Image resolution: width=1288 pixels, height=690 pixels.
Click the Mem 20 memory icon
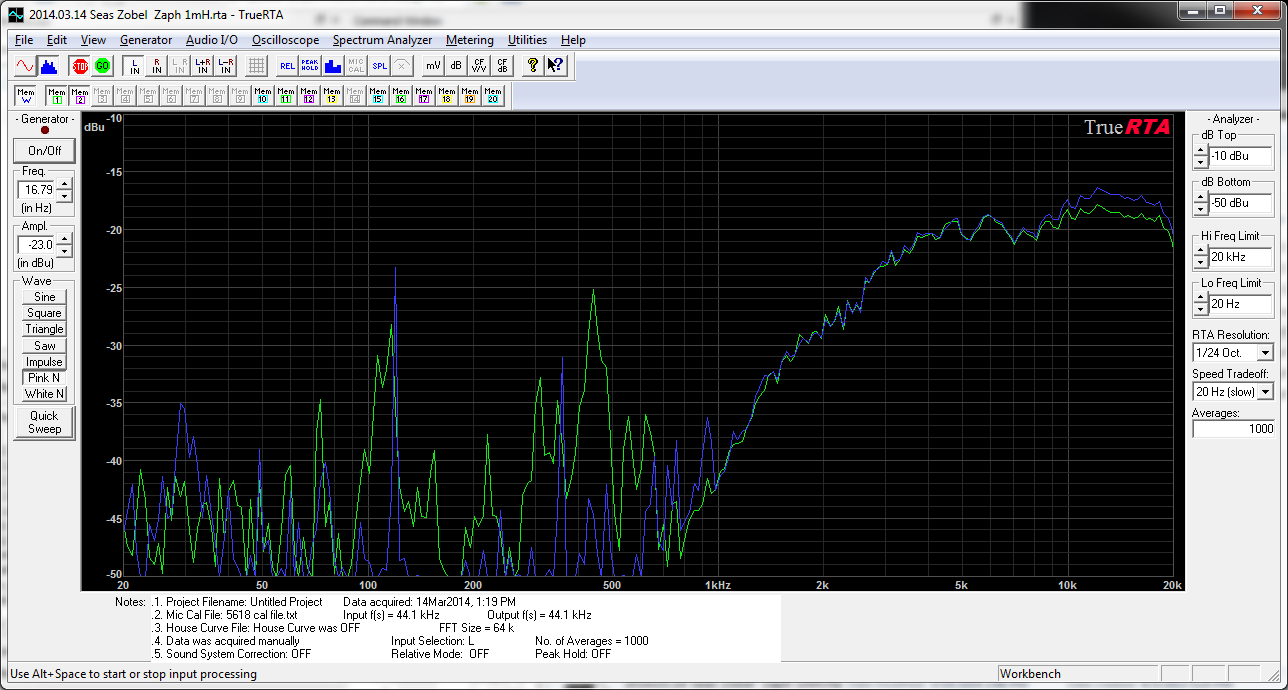point(493,96)
